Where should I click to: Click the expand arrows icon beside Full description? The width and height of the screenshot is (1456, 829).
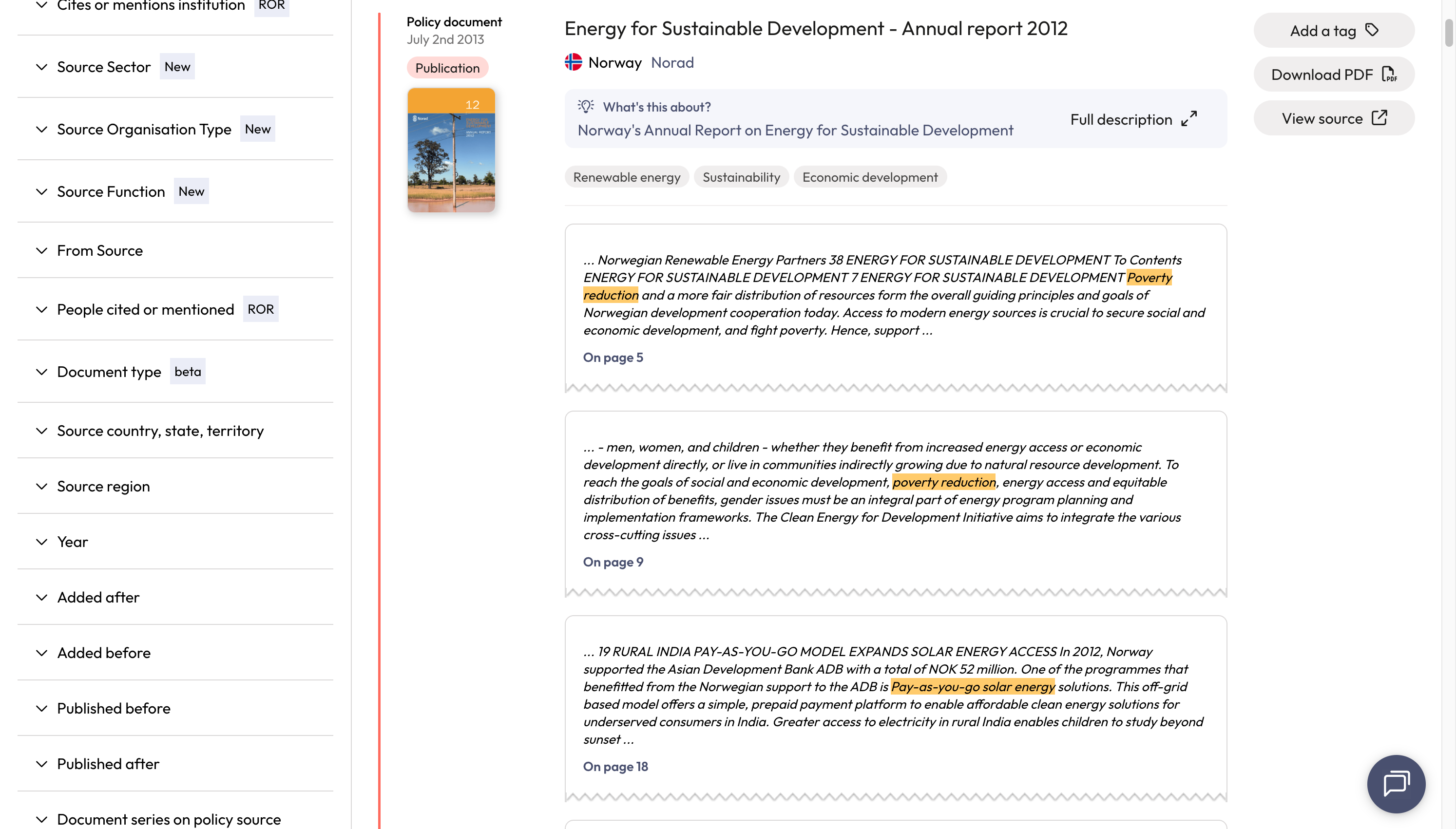[x=1189, y=118]
